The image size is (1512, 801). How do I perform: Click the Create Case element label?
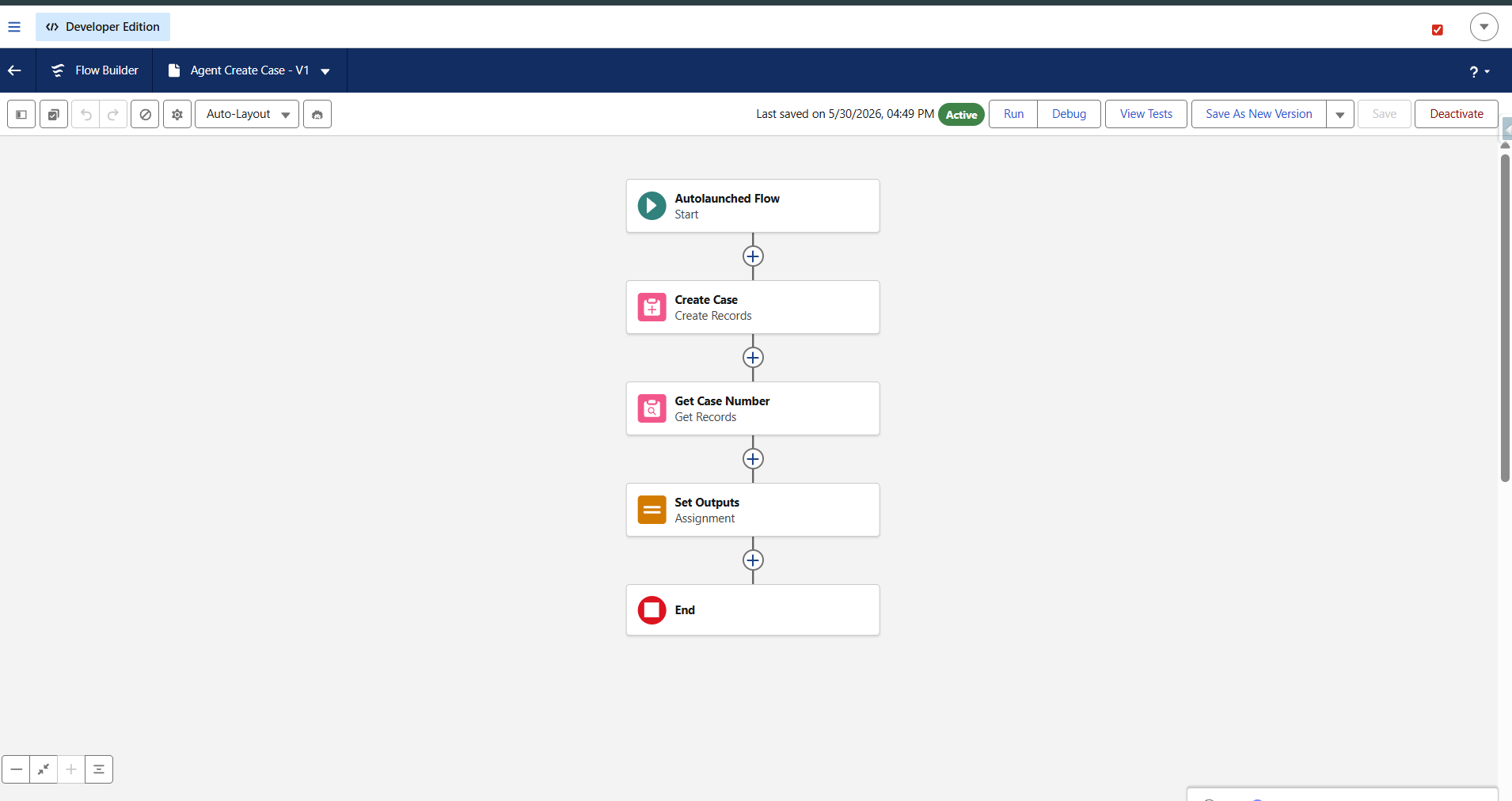point(706,300)
